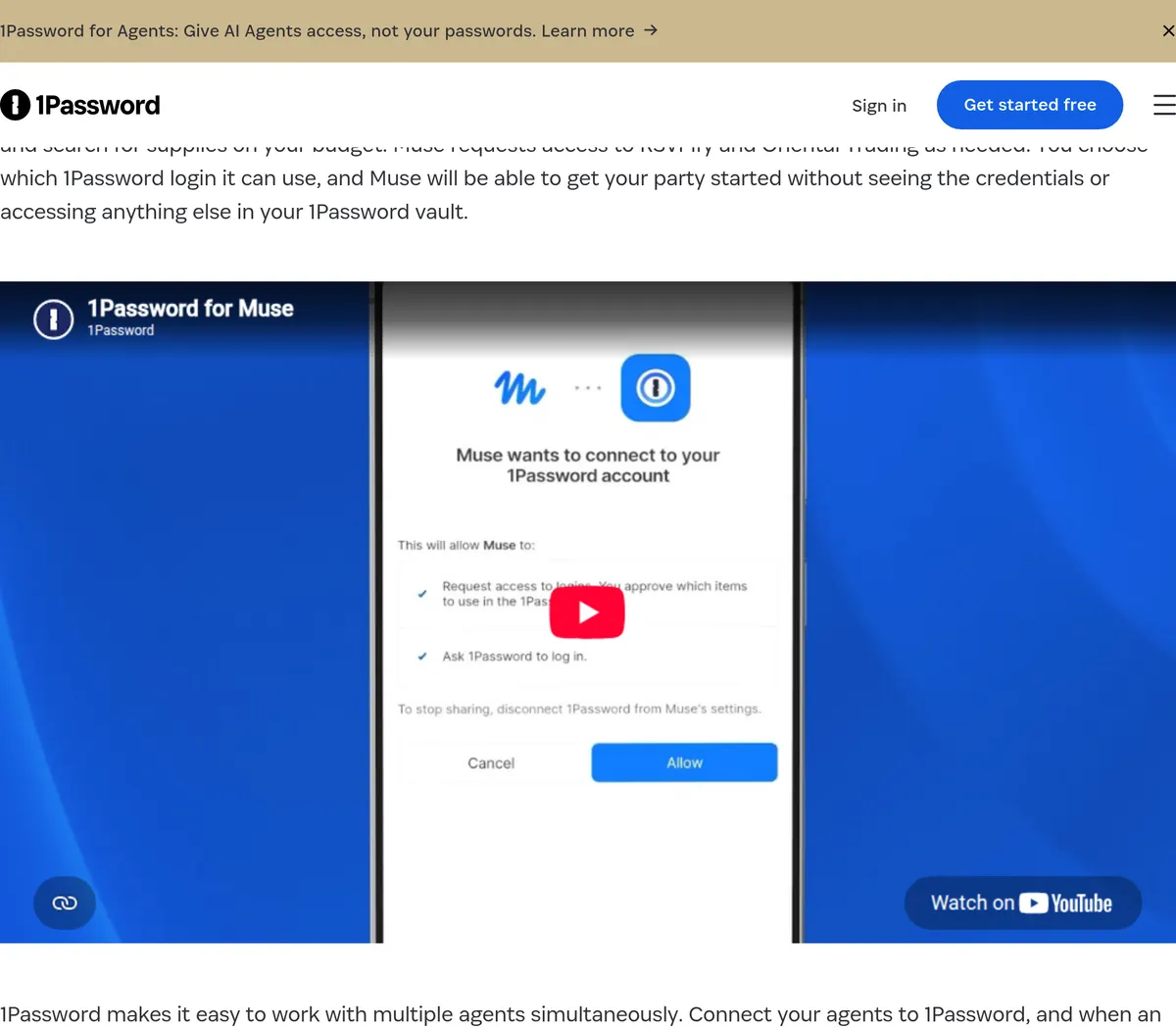The height and width of the screenshot is (1028, 1176).
Task: Open the 1Password for Muse video title
Action: pos(190,309)
